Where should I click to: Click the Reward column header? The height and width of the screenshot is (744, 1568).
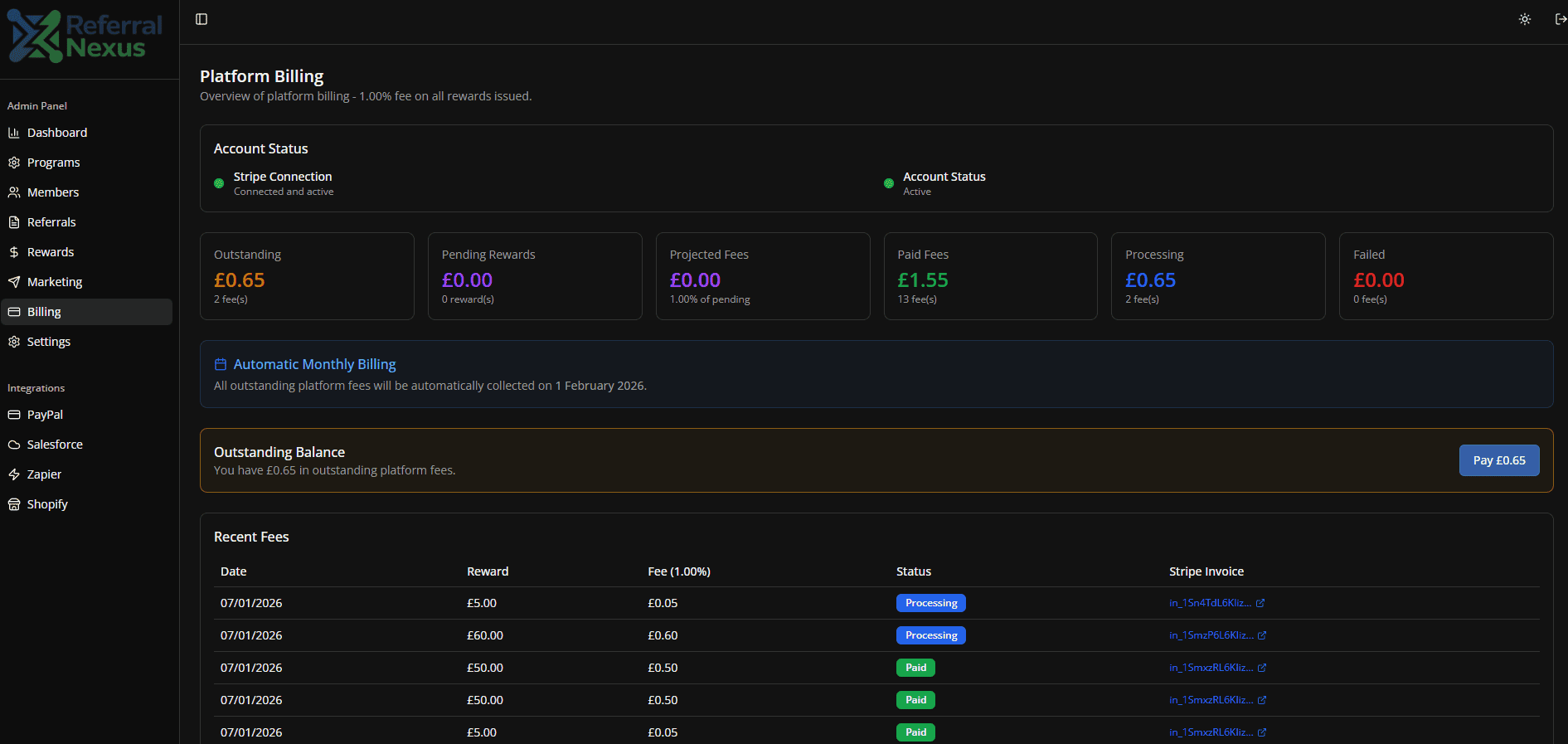click(488, 571)
